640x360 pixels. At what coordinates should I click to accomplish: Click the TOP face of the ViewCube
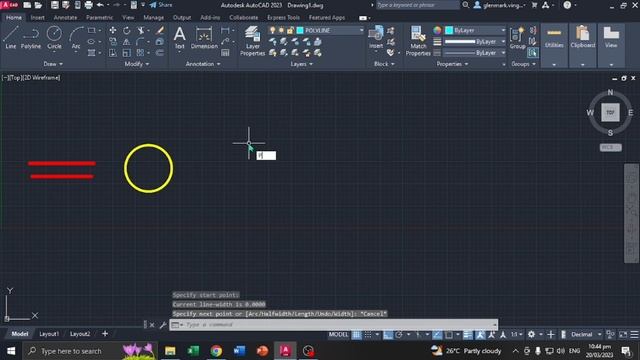click(610, 112)
